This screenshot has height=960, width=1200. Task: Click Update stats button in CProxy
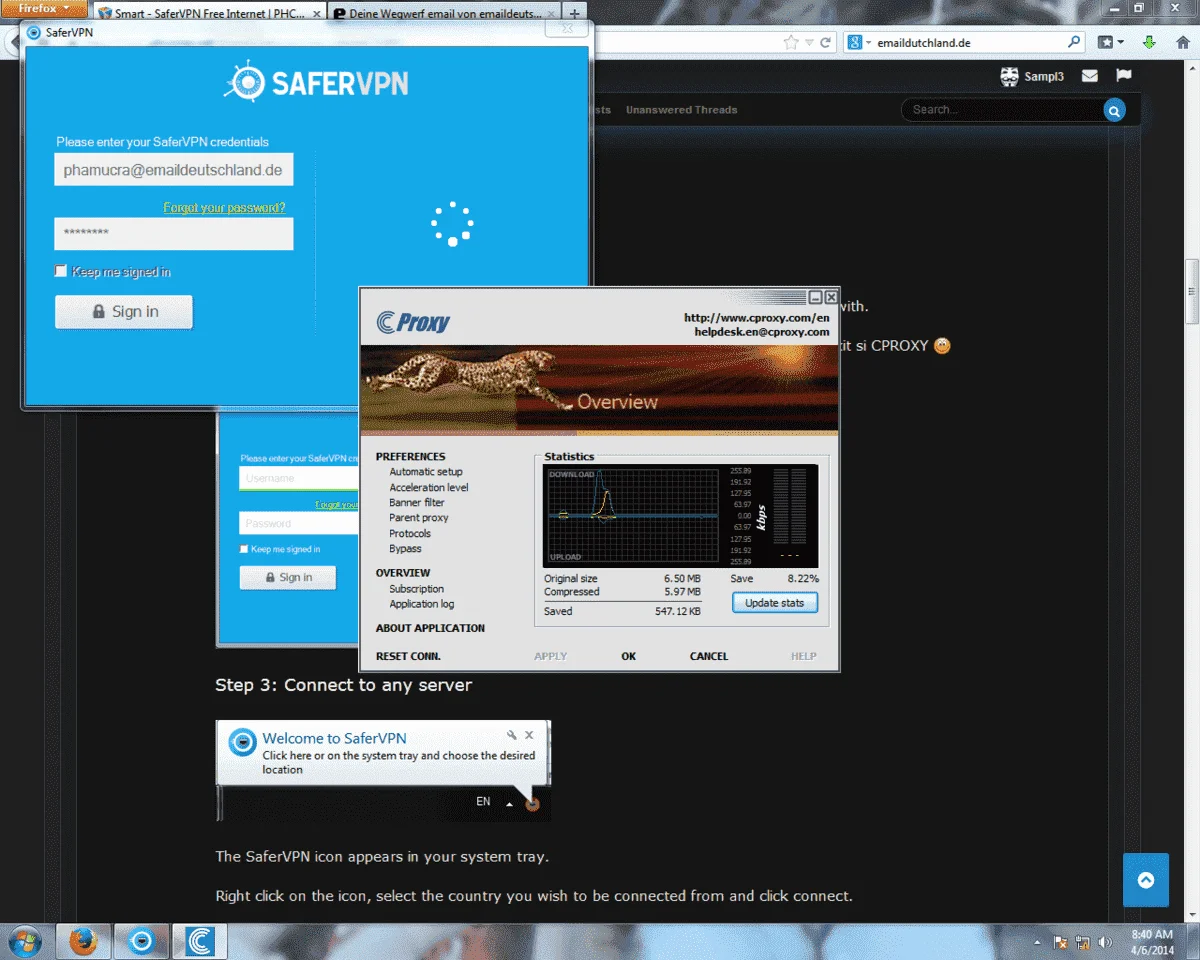tap(775, 603)
